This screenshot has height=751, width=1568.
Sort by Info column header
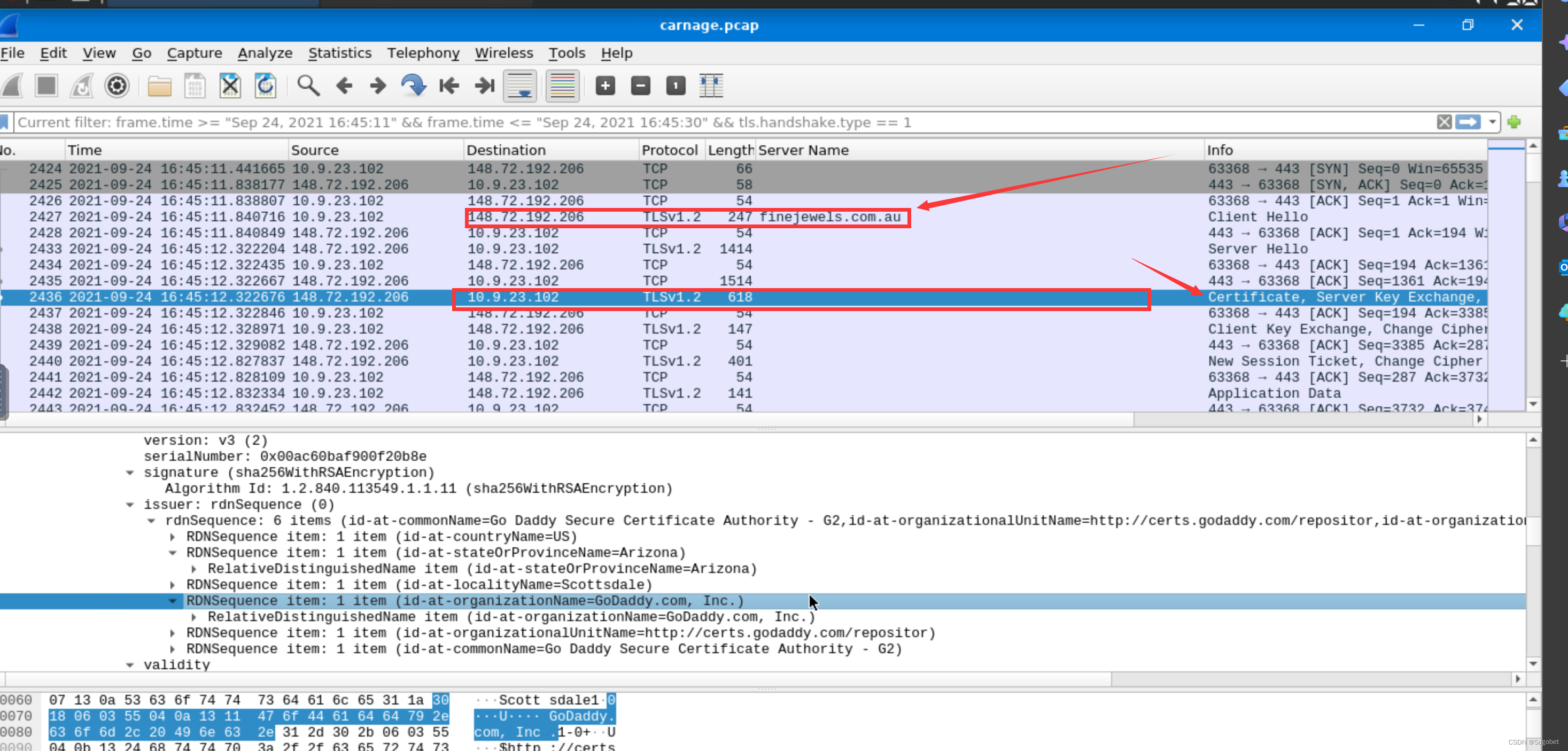[1345, 150]
